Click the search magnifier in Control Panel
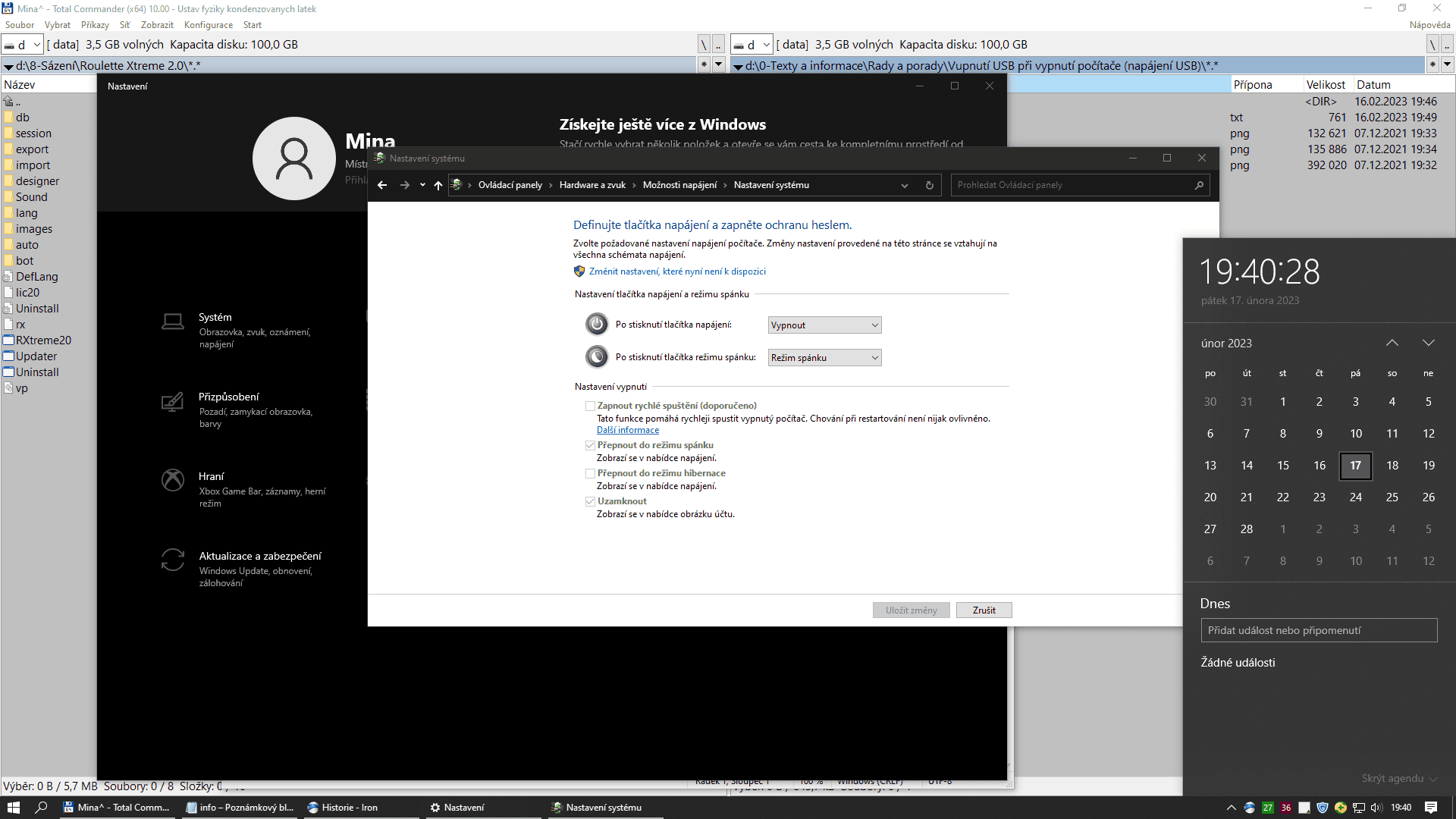This screenshot has height=819, width=1456. pos(1199,185)
